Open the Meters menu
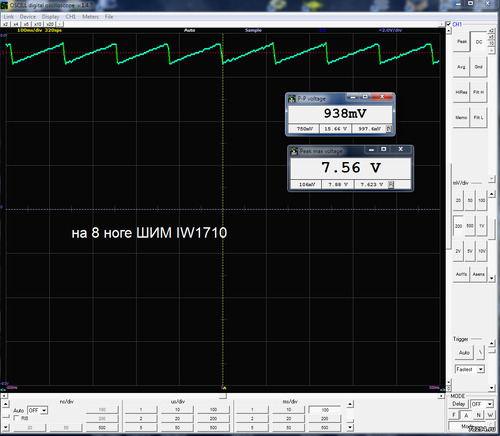Viewport: 500px width, 436px height. 90,17
